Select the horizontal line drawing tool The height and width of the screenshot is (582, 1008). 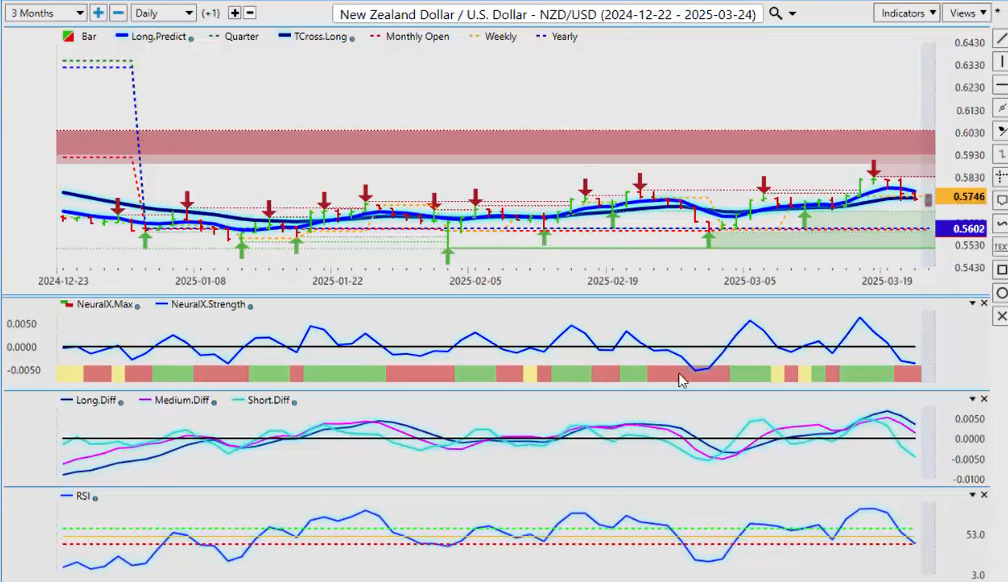(1001, 86)
